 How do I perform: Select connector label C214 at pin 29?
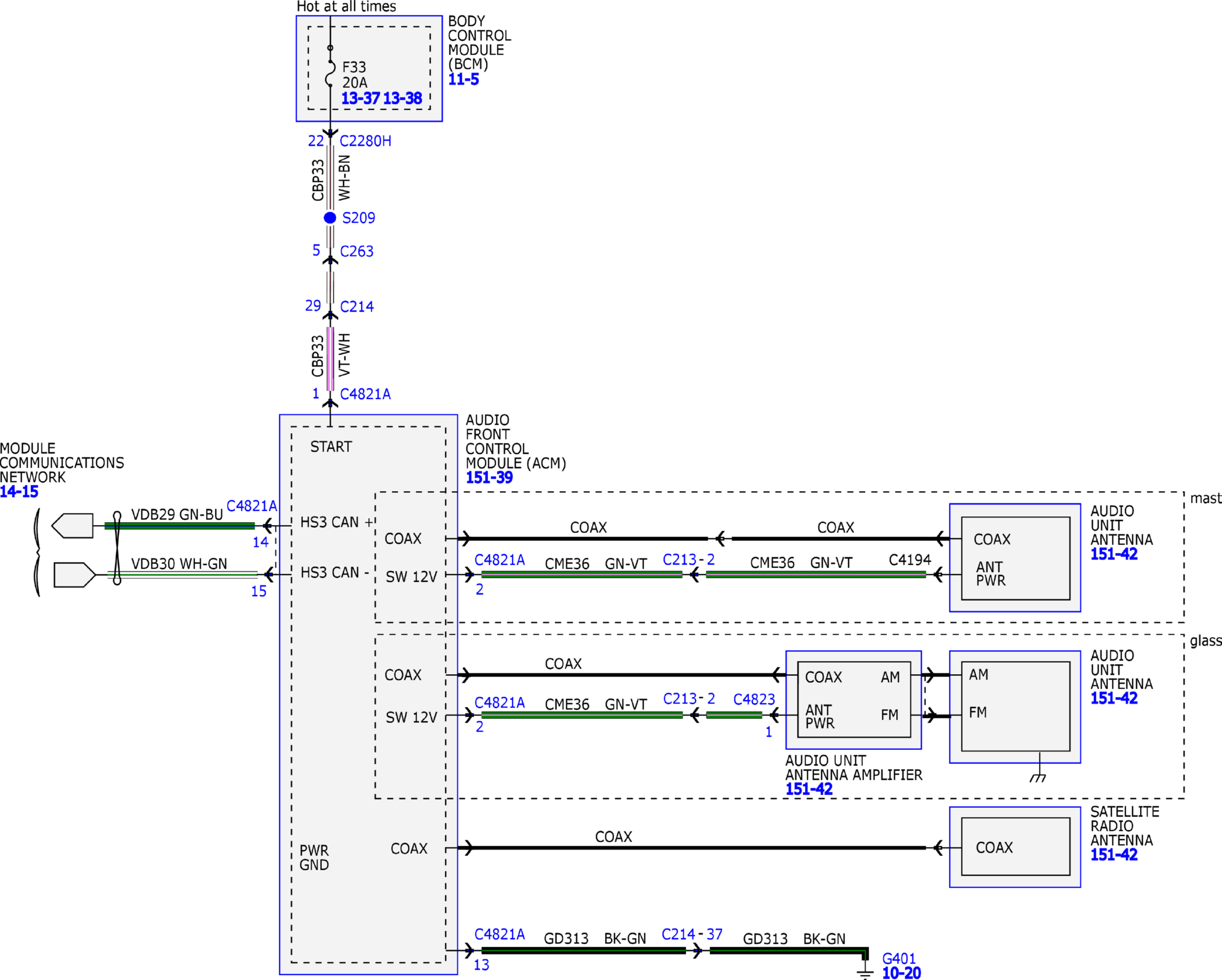coord(356,307)
